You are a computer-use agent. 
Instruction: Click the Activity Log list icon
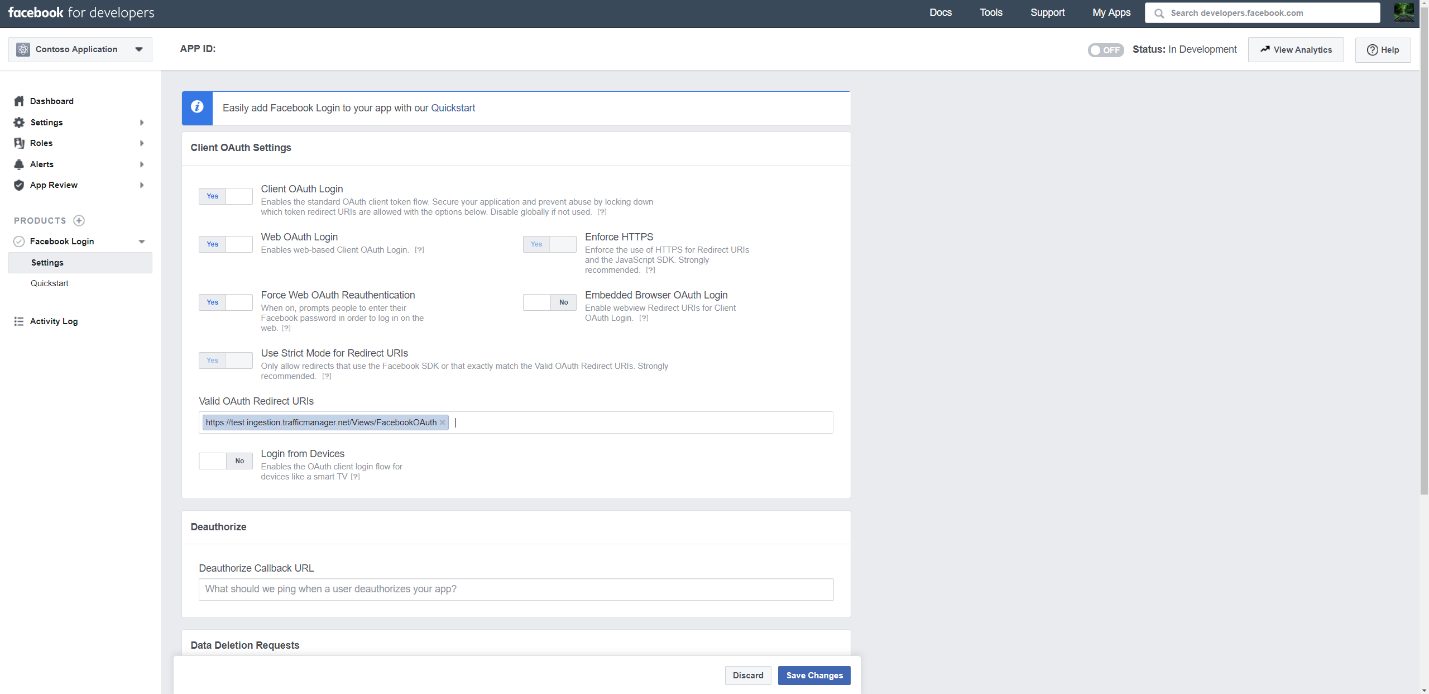(x=19, y=321)
